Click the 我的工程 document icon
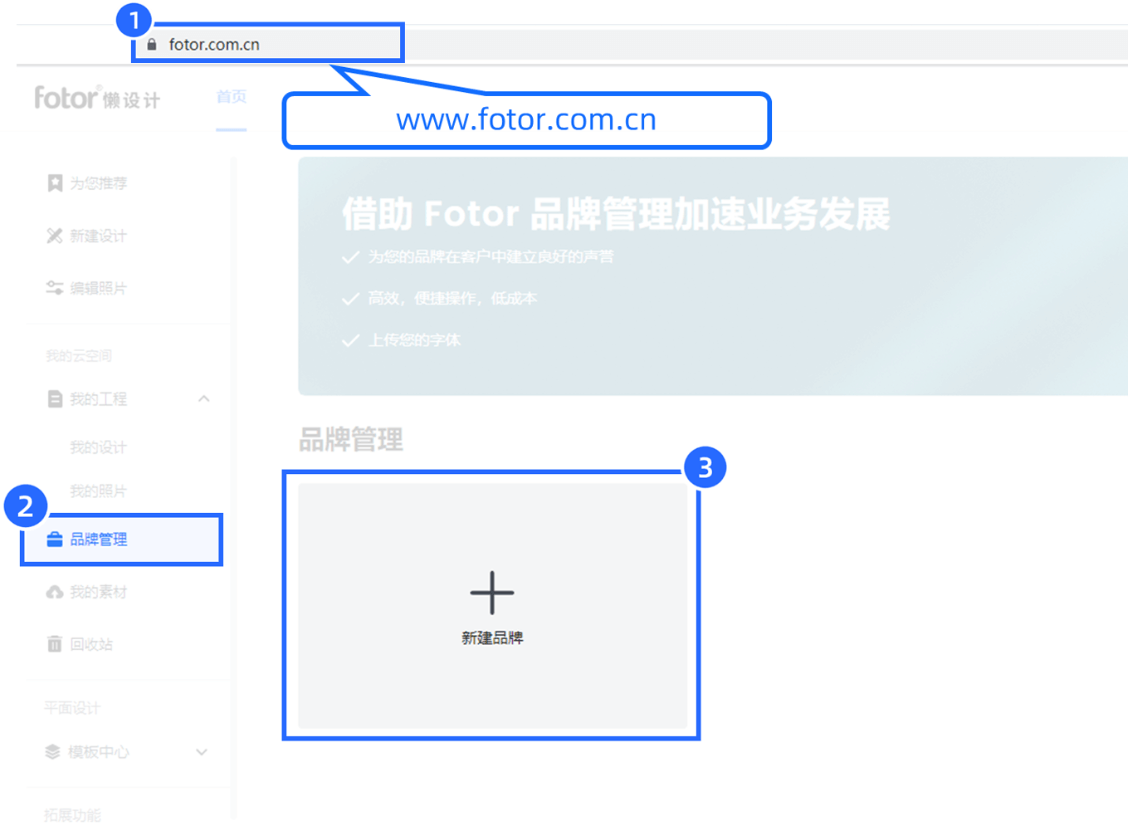Image resolution: width=1128 pixels, height=840 pixels. [x=55, y=399]
